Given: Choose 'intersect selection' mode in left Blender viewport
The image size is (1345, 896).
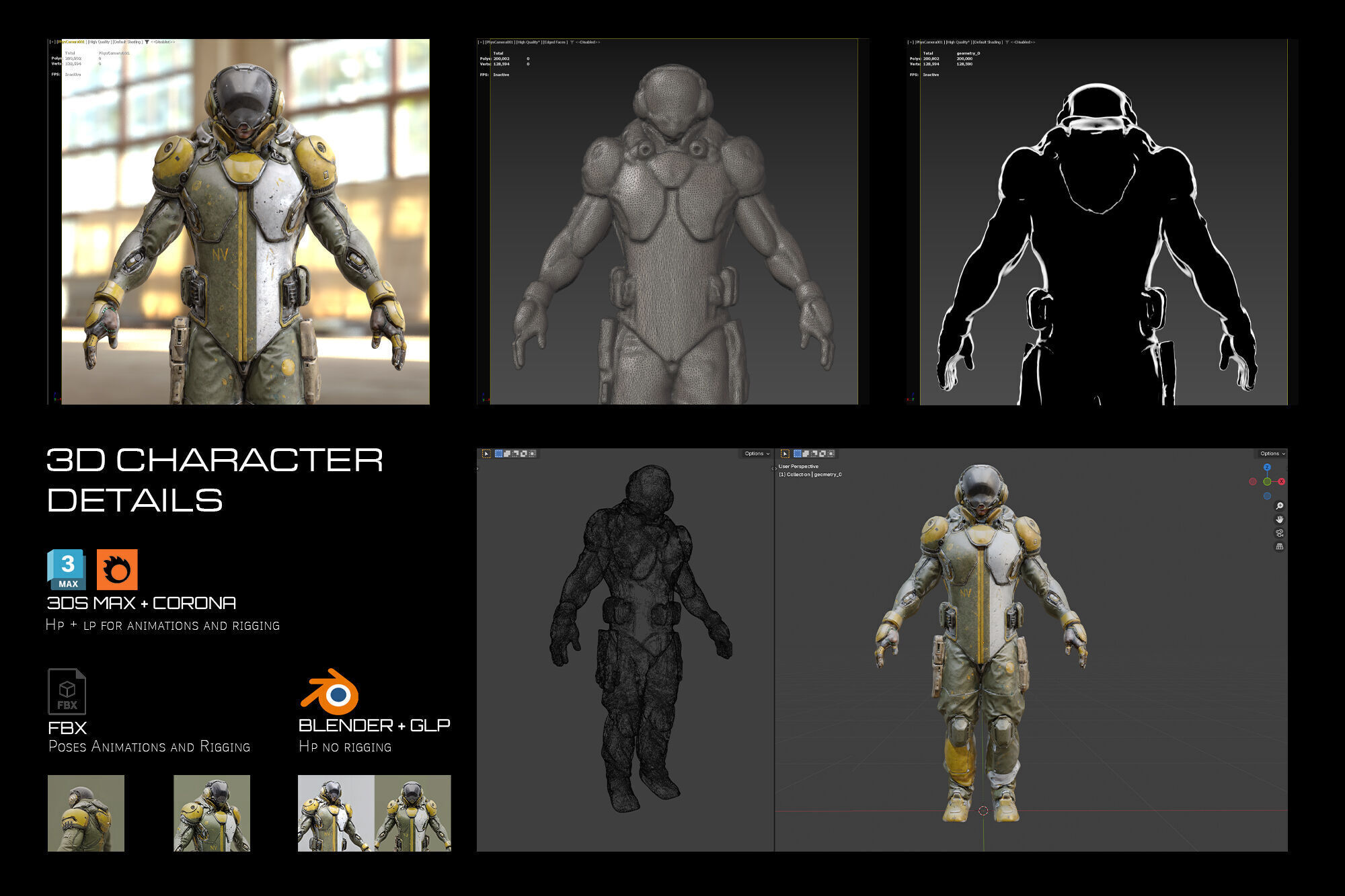Looking at the screenshot, I should (532, 454).
